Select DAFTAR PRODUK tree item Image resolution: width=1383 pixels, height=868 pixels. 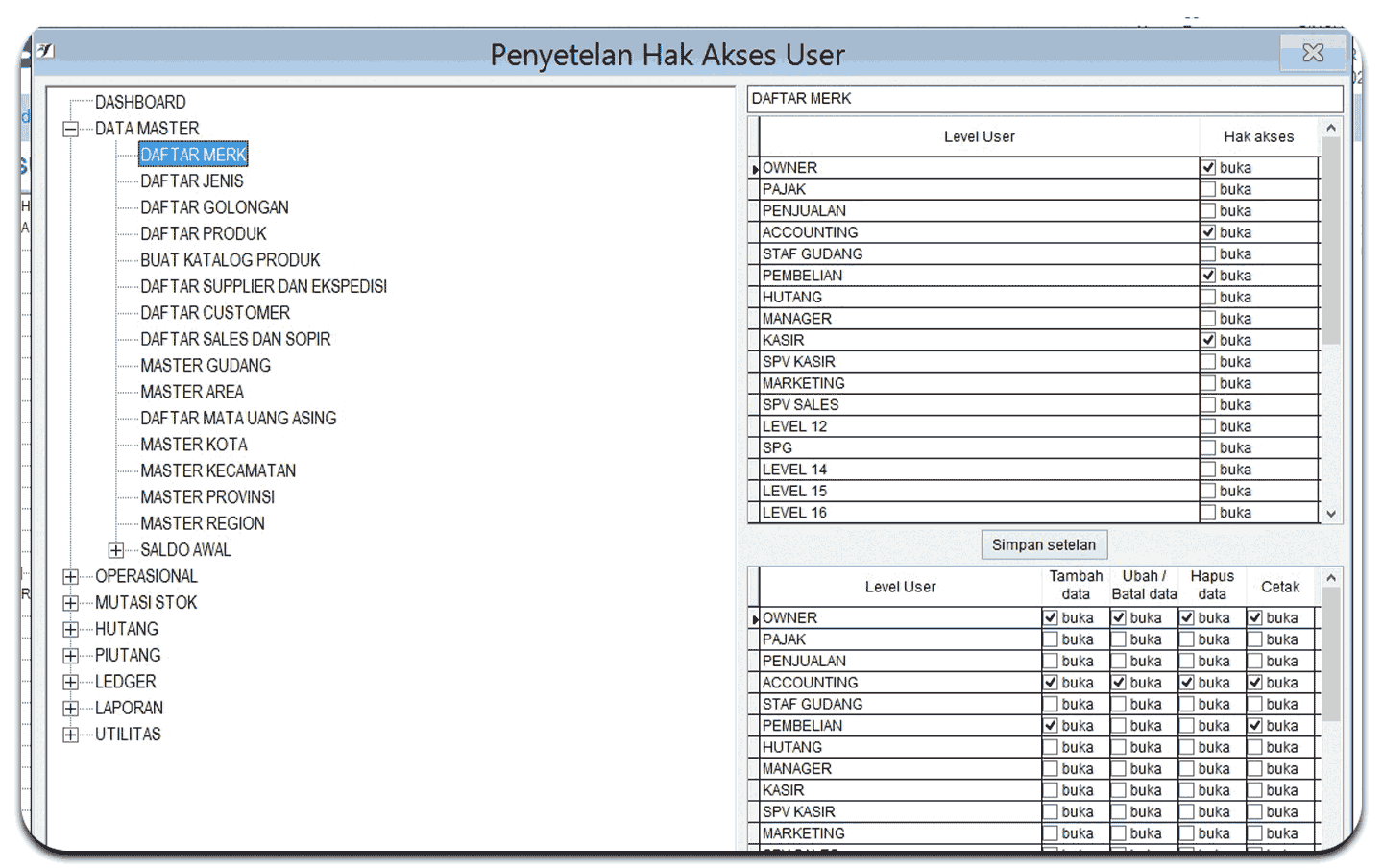(204, 234)
